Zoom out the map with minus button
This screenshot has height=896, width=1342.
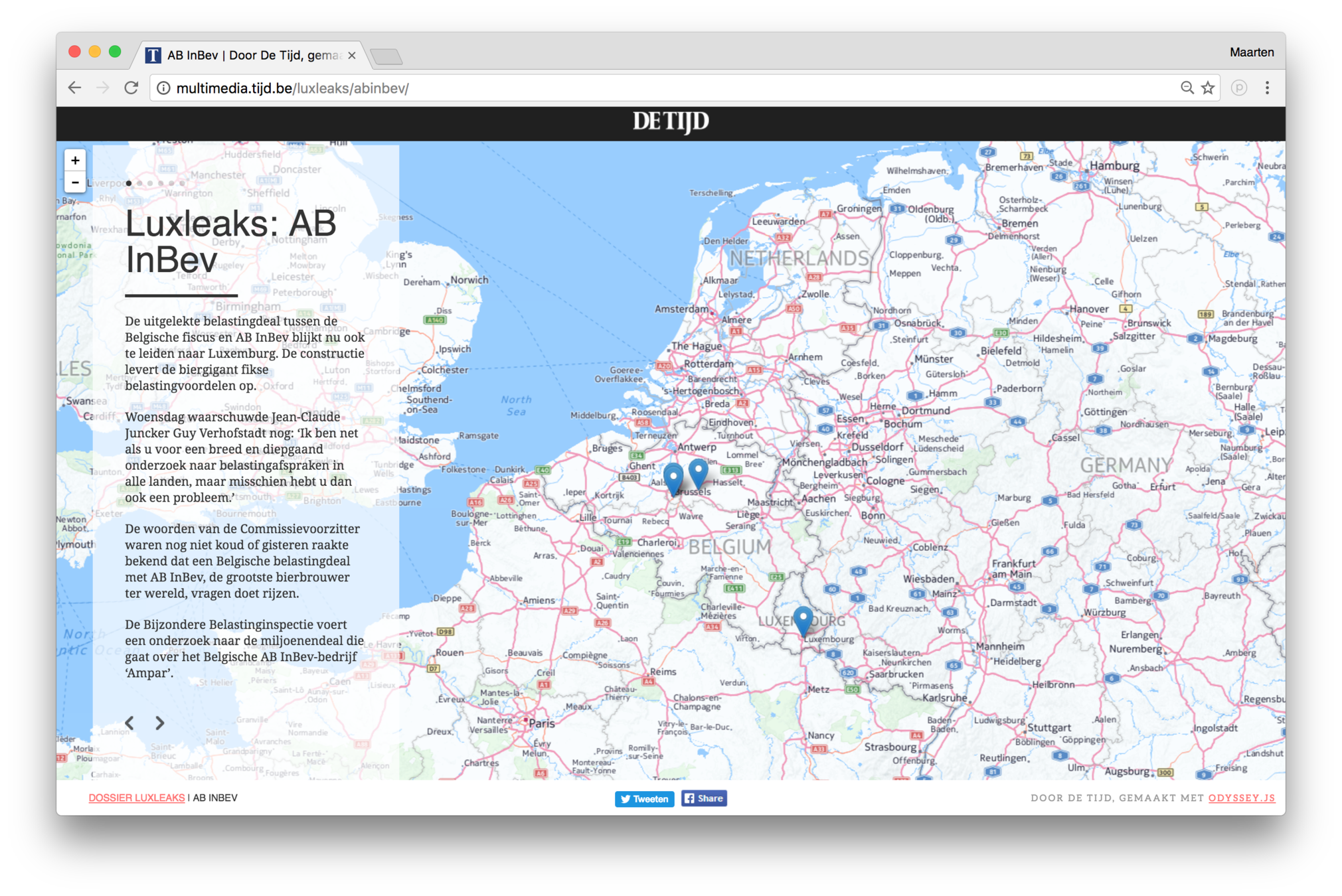click(x=75, y=183)
